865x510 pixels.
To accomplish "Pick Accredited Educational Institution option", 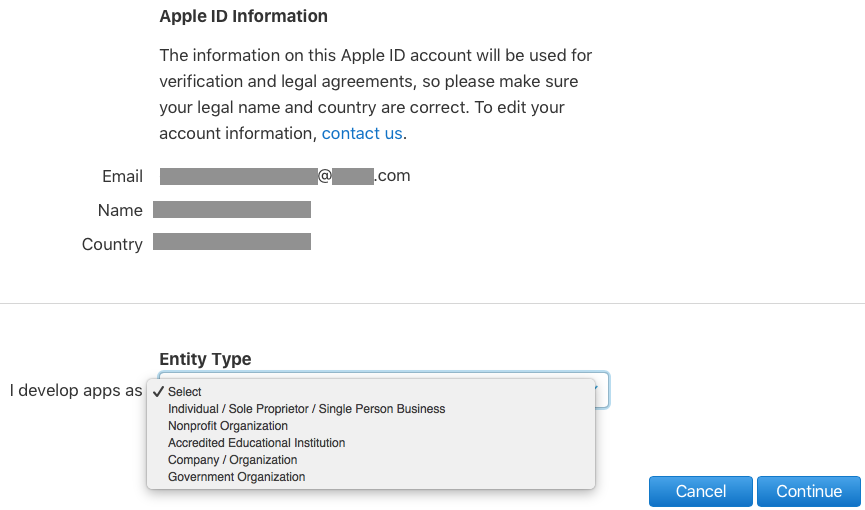I will (256, 443).
